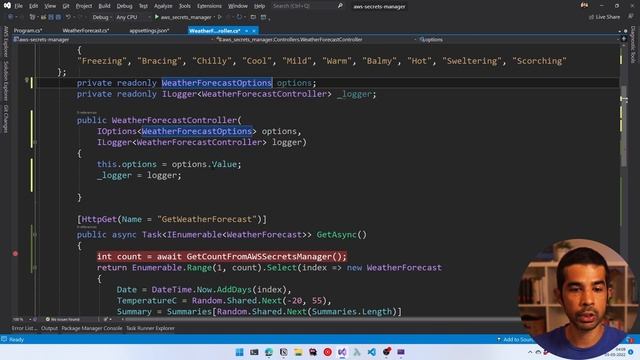Open the Analyze menu
640x360 pixels.
pos(163,6)
